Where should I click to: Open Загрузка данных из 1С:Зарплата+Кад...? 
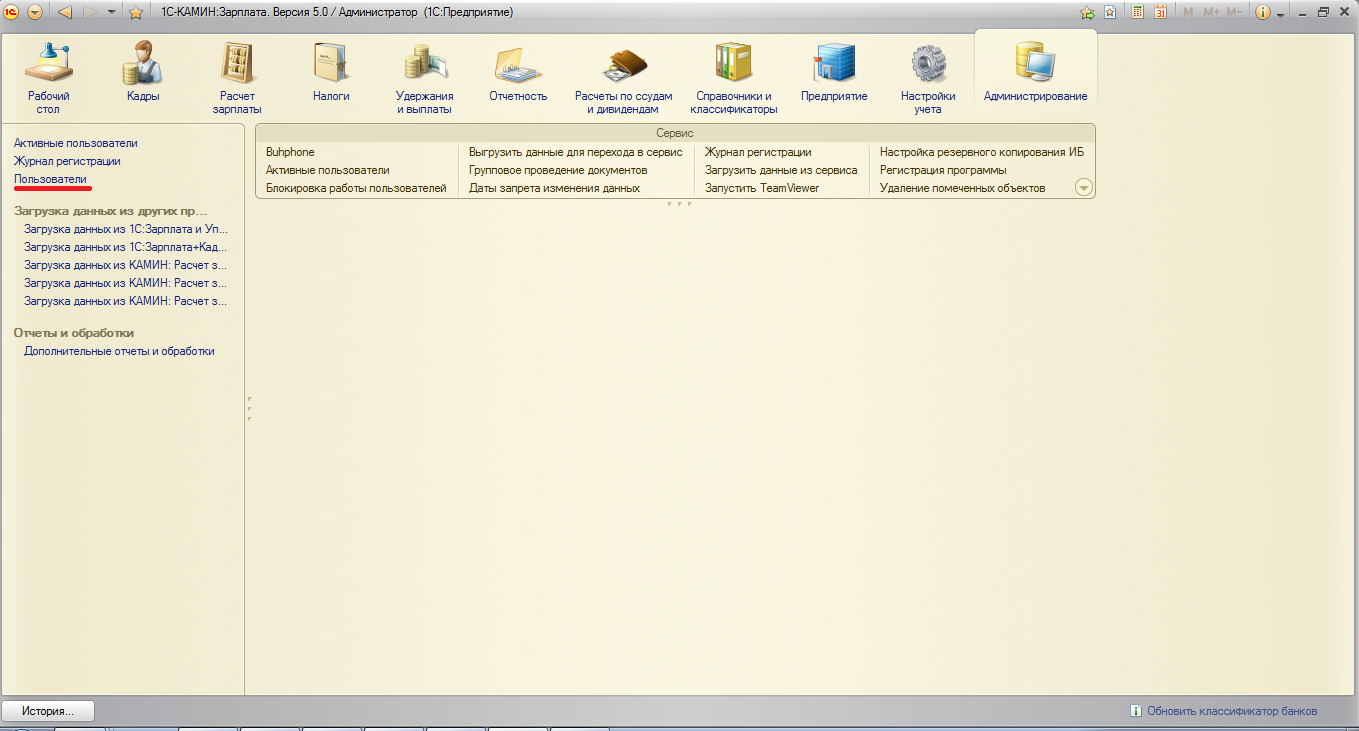tap(126, 247)
